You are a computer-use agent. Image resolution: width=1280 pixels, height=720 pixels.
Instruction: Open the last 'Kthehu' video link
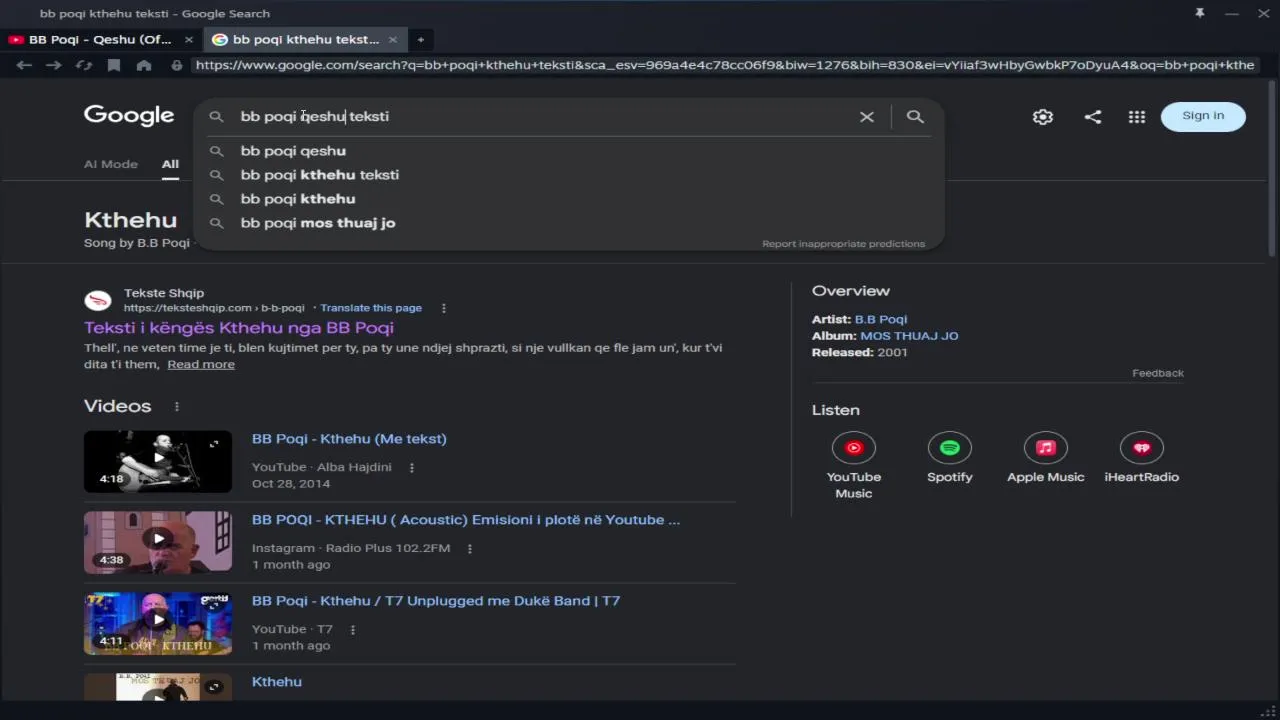tap(277, 682)
